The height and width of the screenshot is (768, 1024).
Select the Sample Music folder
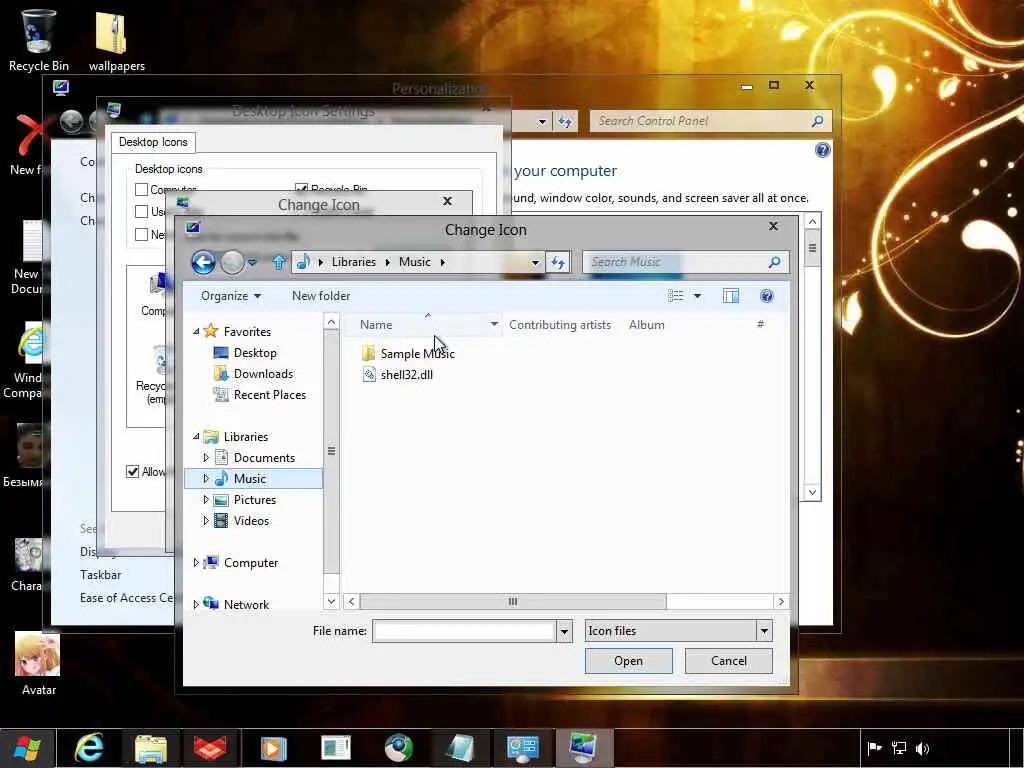click(x=408, y=353)
